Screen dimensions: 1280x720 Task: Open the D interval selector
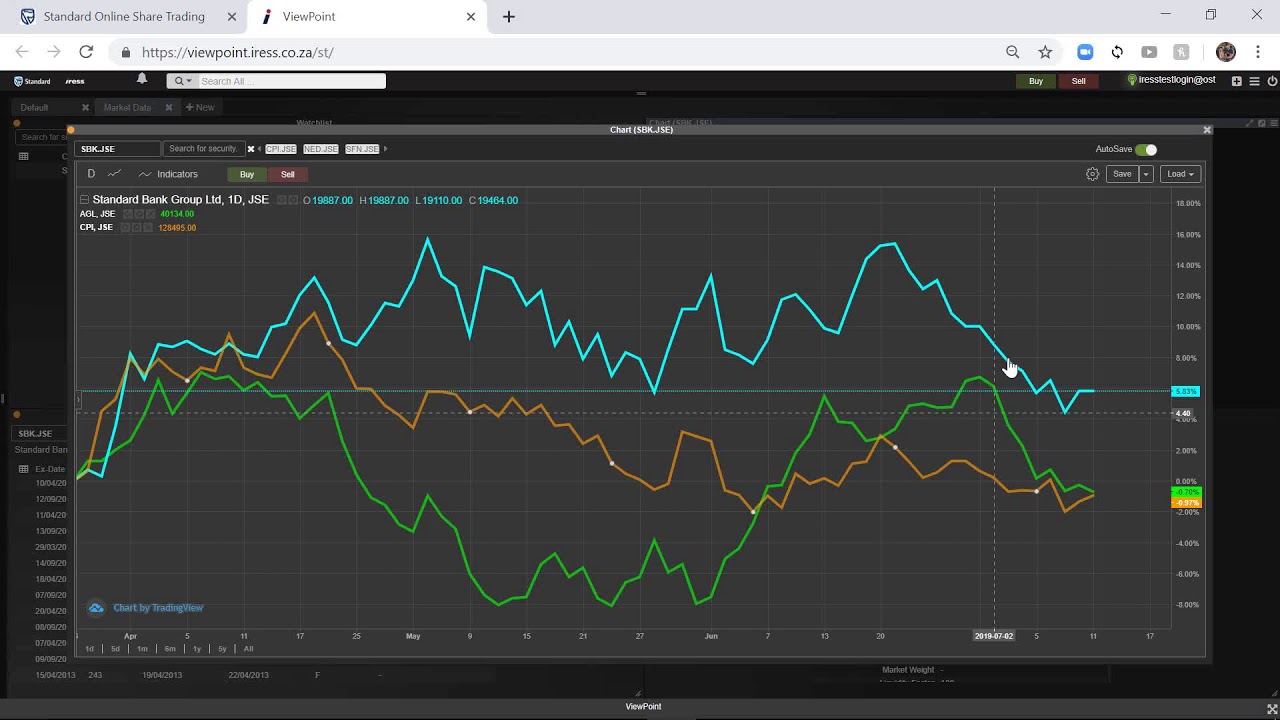[x=91, y=174]
